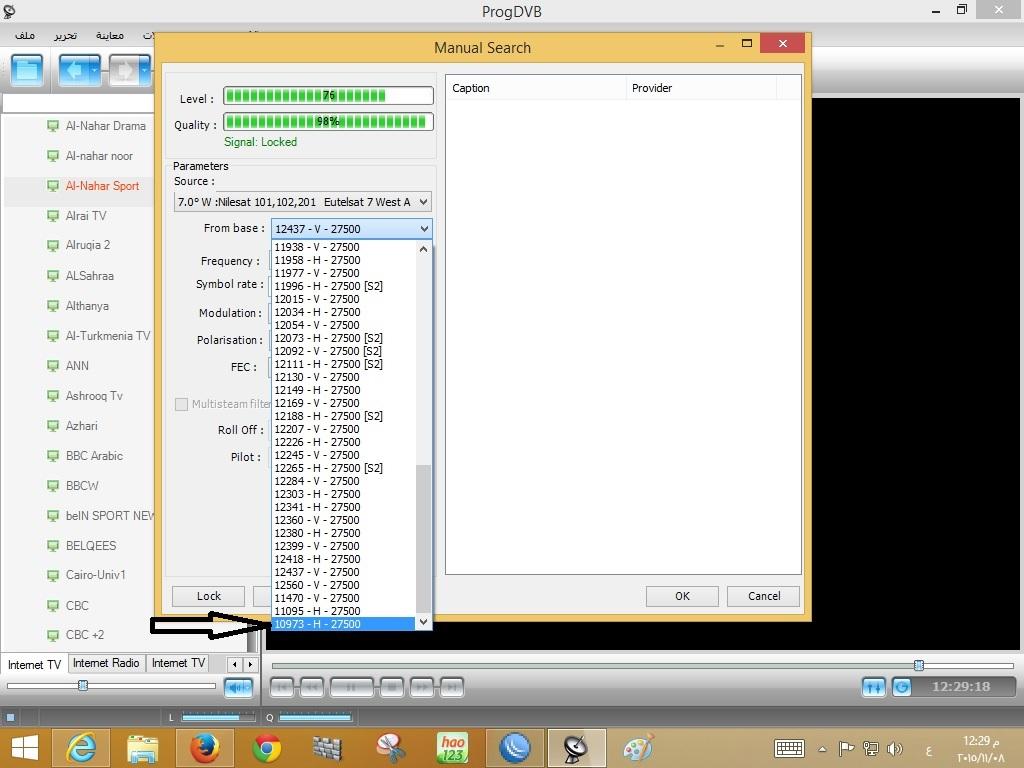The width and height of the screenshot is (1024, 768).
Task: Open File Explorer from the taskbar
Action: 142,748
